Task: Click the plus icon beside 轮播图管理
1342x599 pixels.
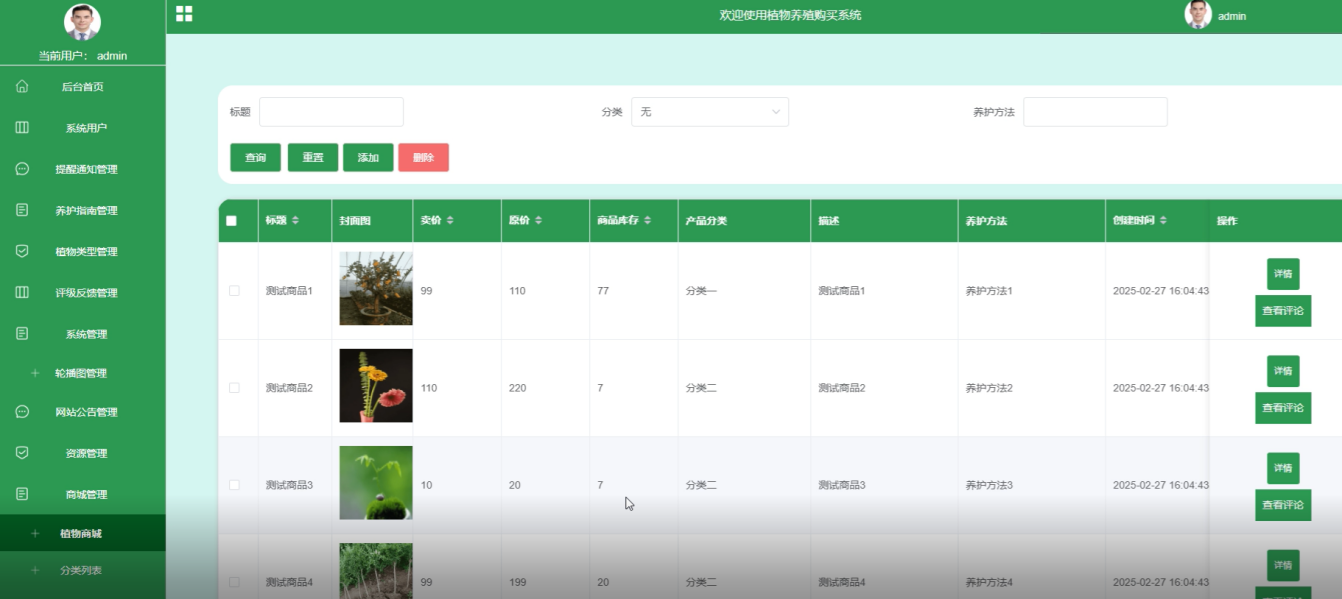Action: 35,373
